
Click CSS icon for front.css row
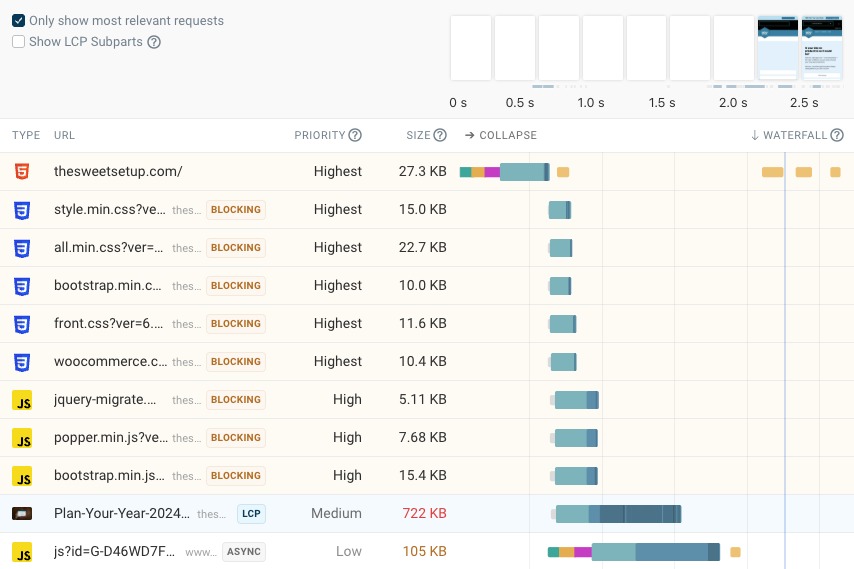22,324
